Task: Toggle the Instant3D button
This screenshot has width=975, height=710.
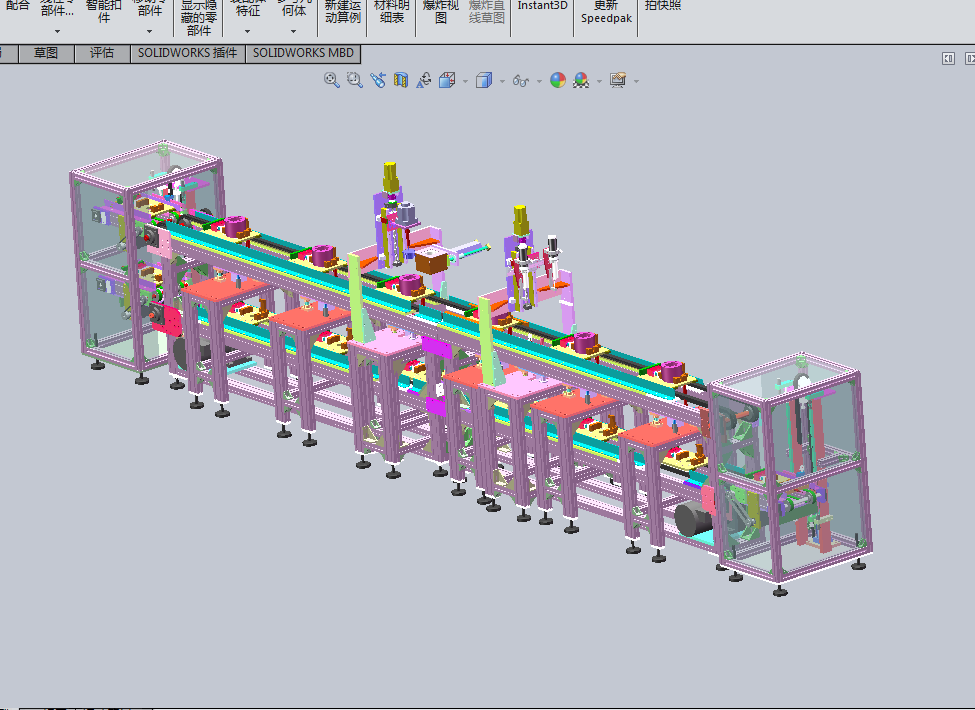Action: [x=542, y=6]
